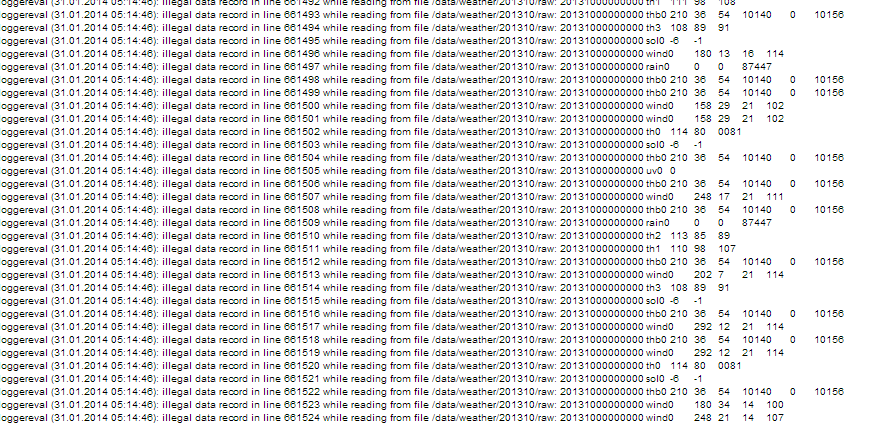Click the thb0 record at line 661516
Viewport: 896px width, 433px height.
click(x=422, y=314)
